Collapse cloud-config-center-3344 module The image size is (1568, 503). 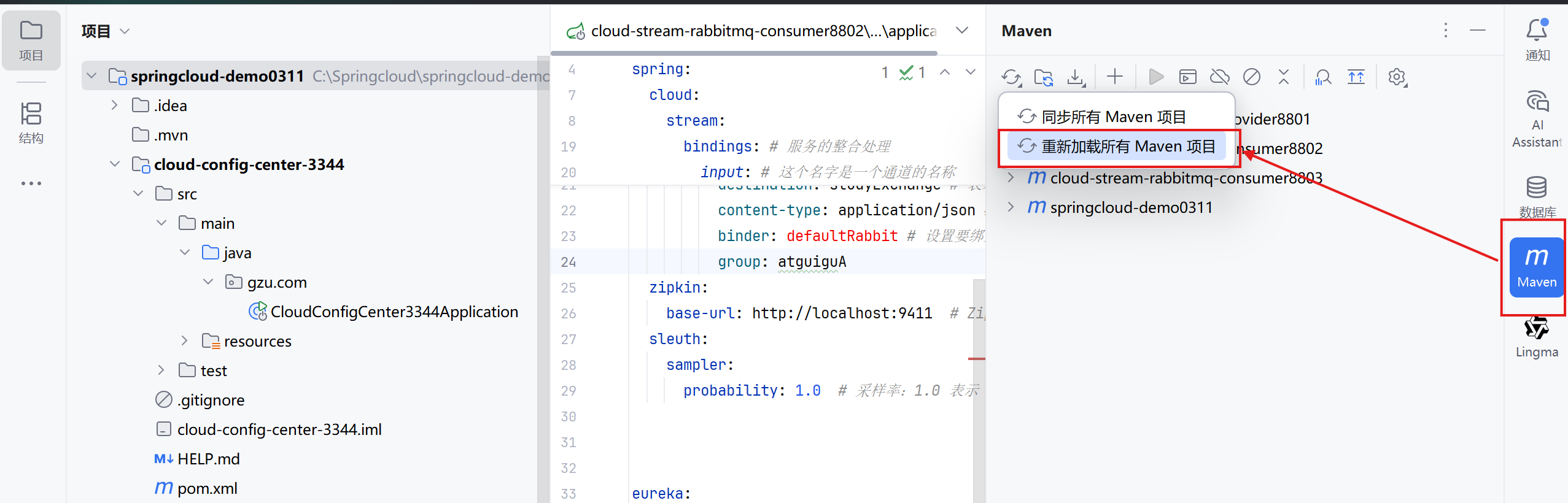(x=115, y=164)
